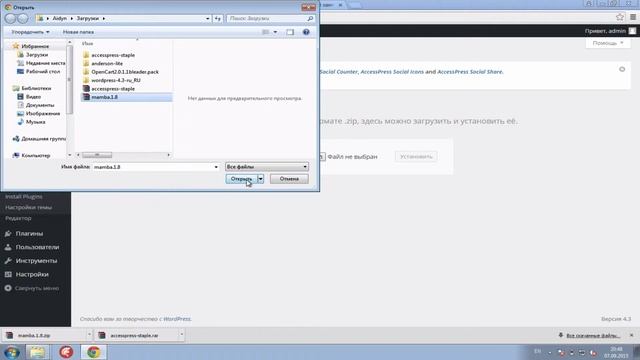The height and width of the screenshot is (360, 640).
Task: Click the Все скачанные файлы link
Action: pyautogui.click(x=593, y=336)
